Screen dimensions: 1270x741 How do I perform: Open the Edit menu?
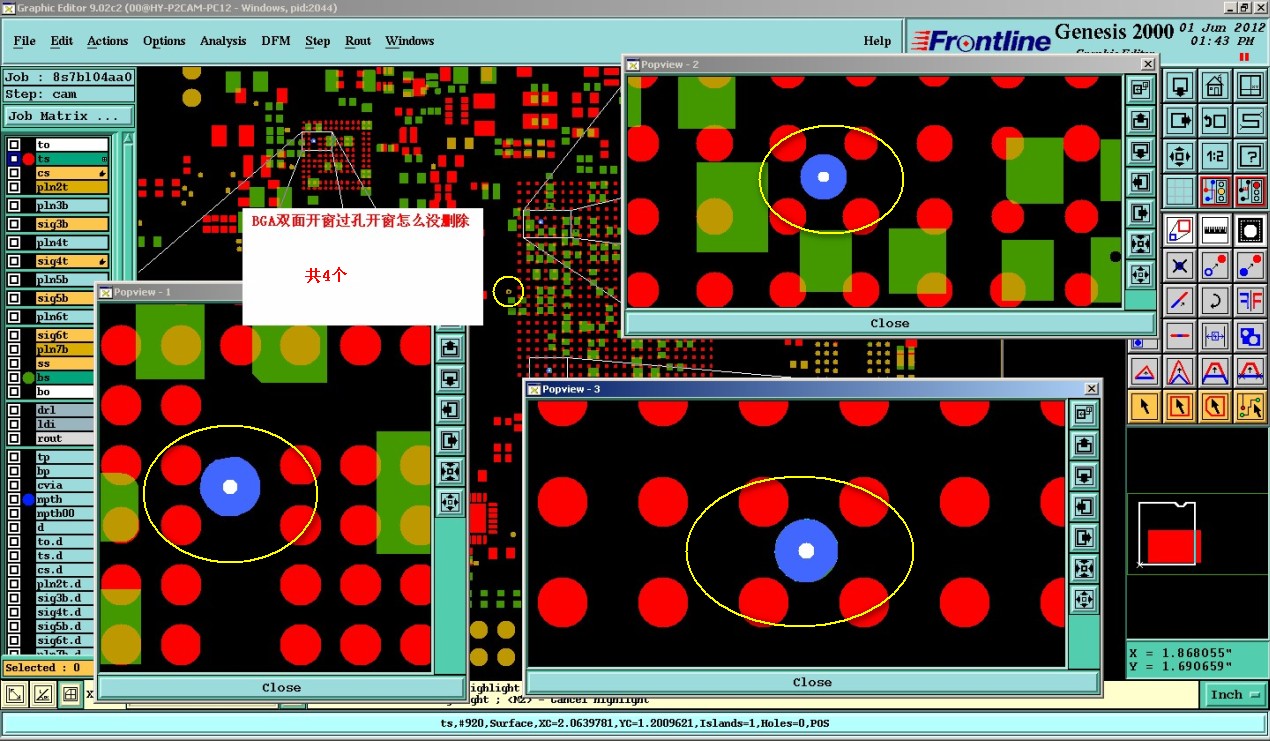[62, 41]
